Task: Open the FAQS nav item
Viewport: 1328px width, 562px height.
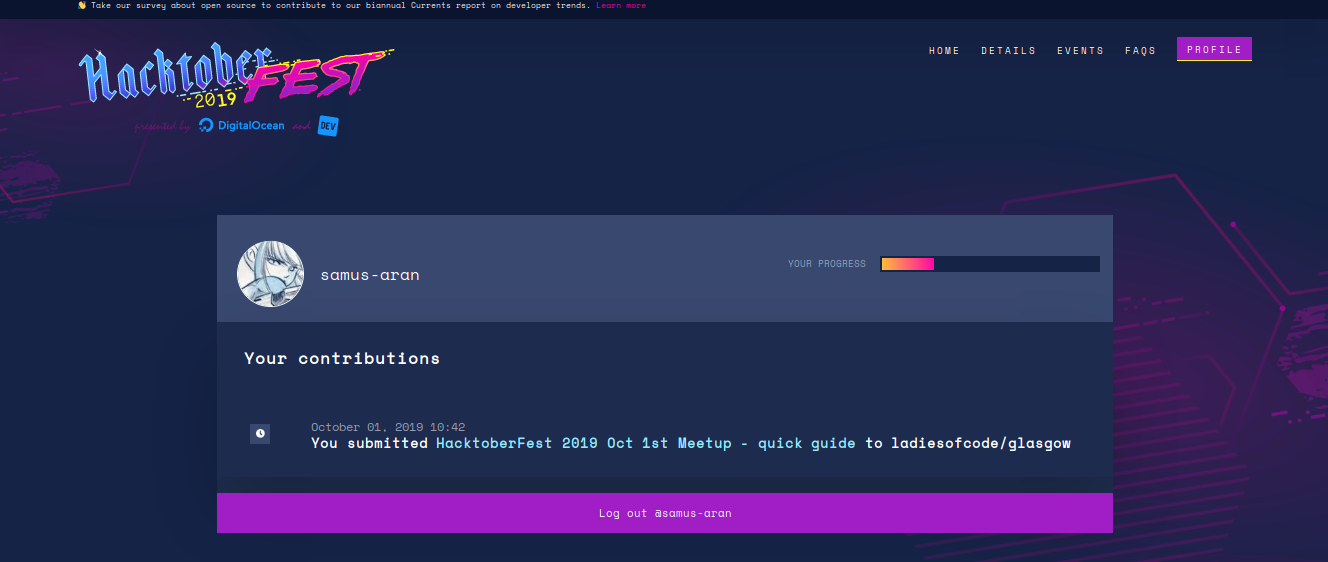Action: (x=1140, y=51)
